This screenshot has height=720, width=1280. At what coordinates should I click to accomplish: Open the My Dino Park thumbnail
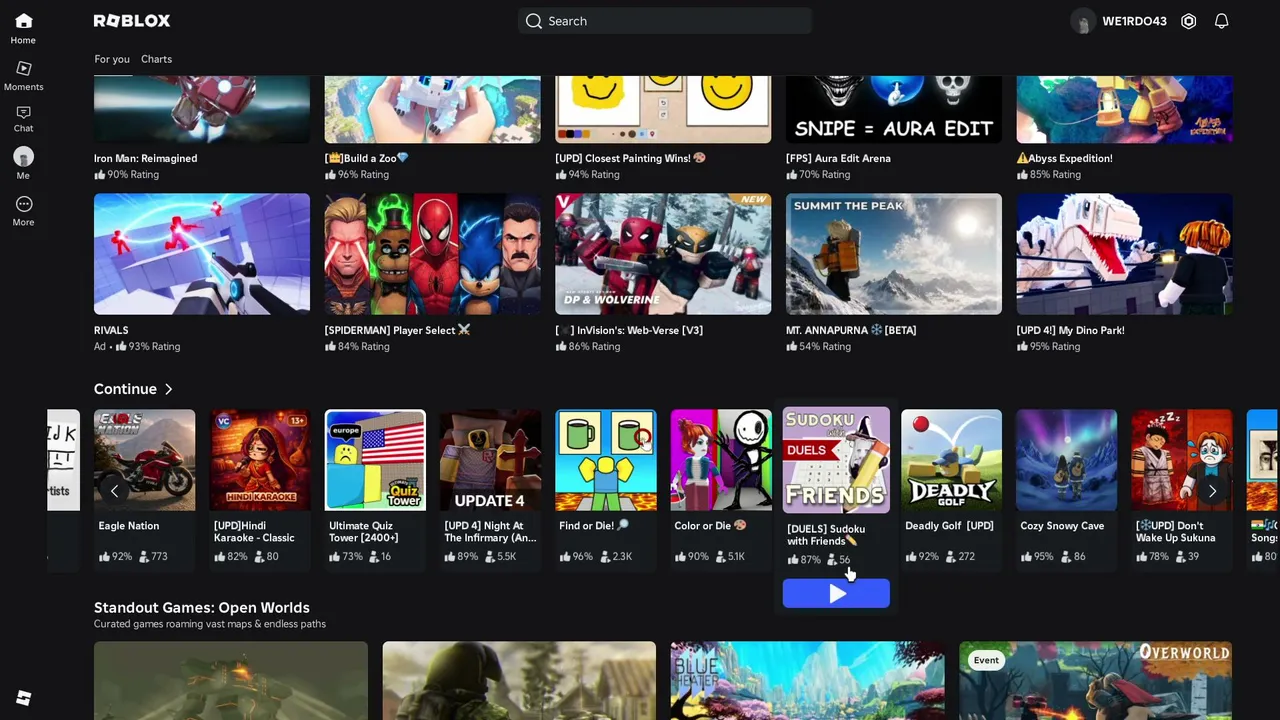click(x=1125, y=254)
